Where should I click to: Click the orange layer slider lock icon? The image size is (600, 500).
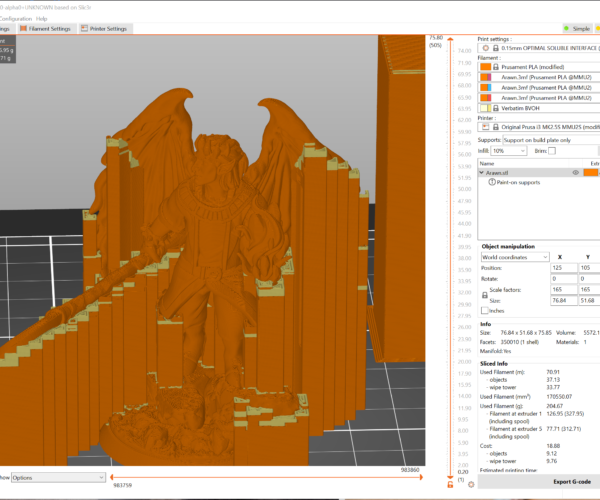[450, 484]
